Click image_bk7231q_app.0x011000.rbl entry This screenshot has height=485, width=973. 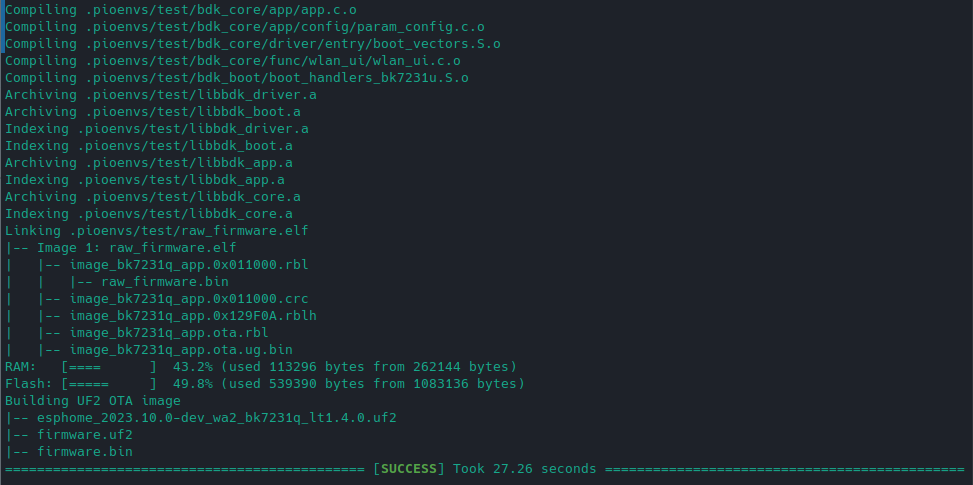(189, 265)
